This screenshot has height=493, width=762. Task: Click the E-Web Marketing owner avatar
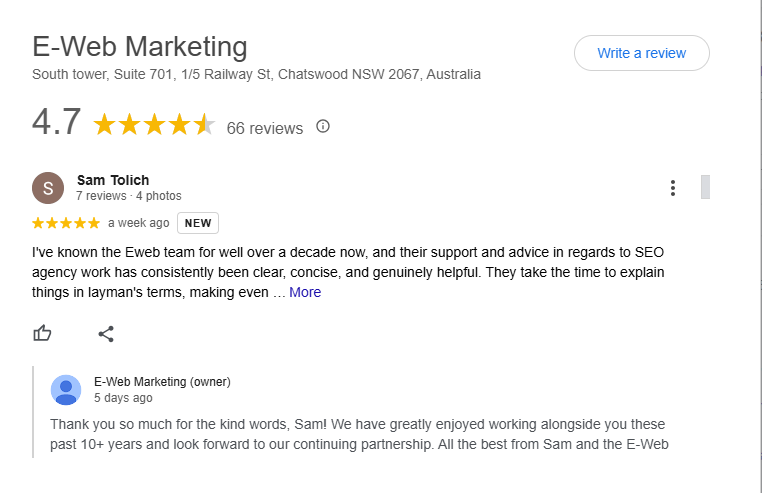tap(66, 390)
